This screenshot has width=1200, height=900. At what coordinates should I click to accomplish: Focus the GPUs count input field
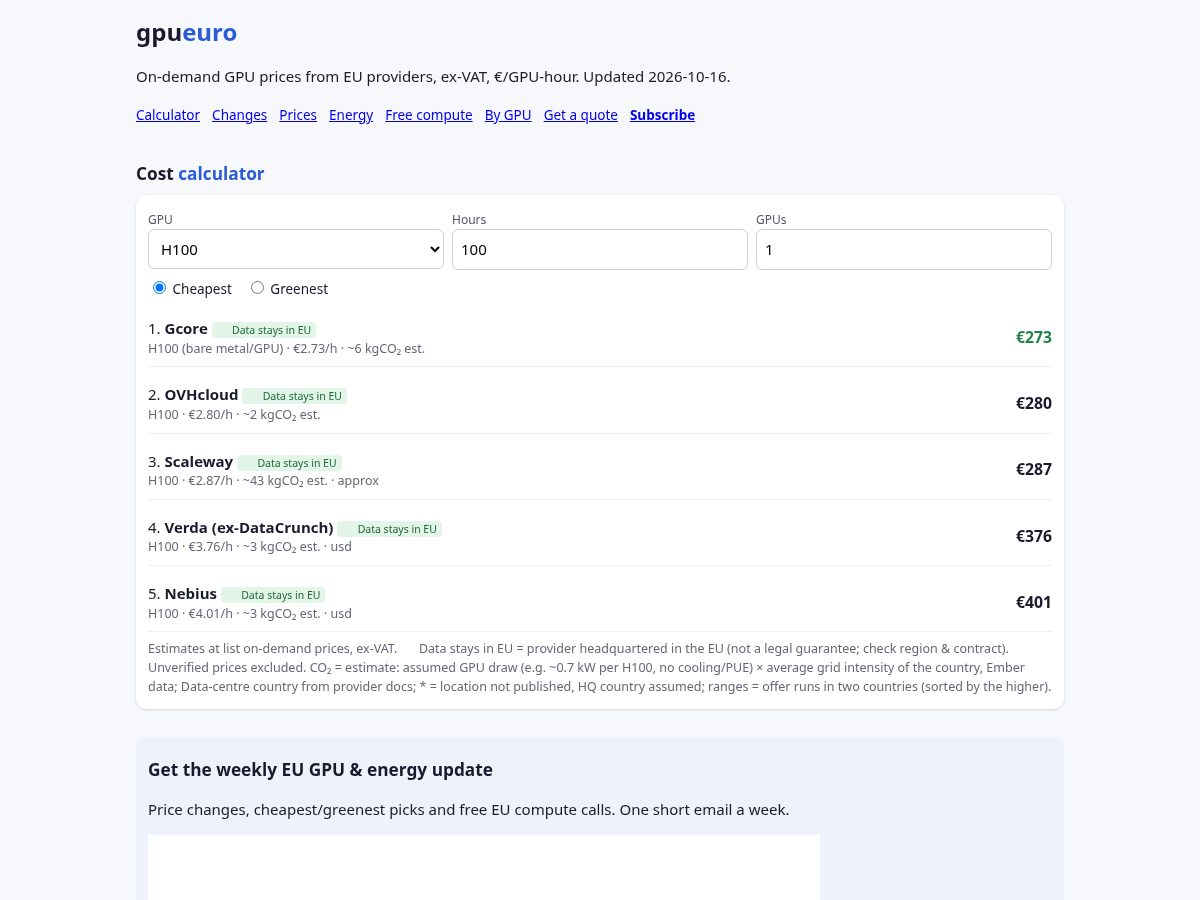coord(904,249)
